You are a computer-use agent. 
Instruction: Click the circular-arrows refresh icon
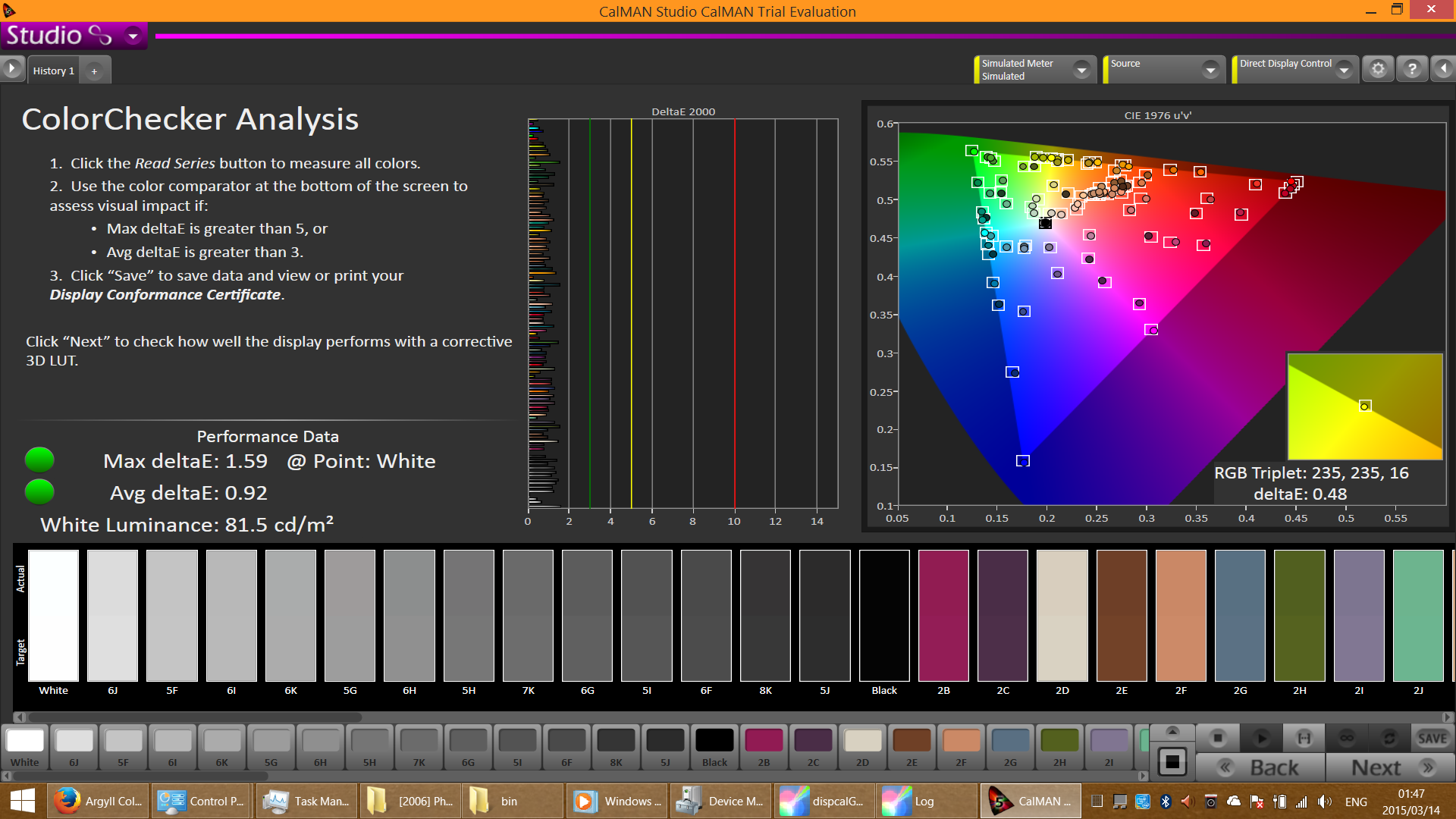coord(1389,738)
